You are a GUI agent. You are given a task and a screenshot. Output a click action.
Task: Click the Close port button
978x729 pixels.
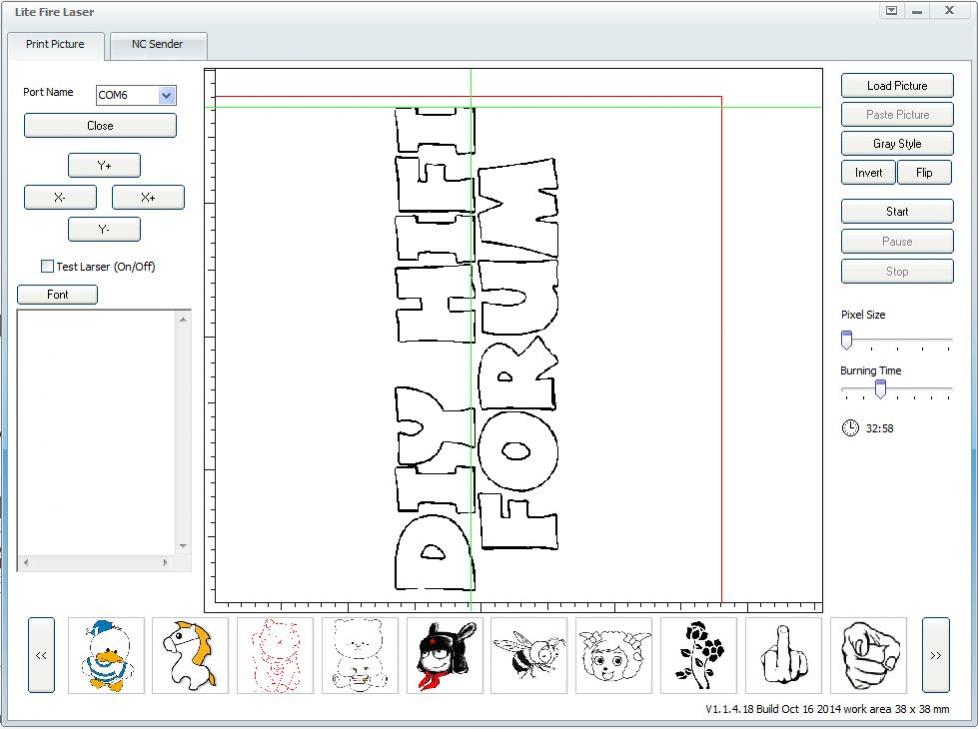click(x=100, y=125)
